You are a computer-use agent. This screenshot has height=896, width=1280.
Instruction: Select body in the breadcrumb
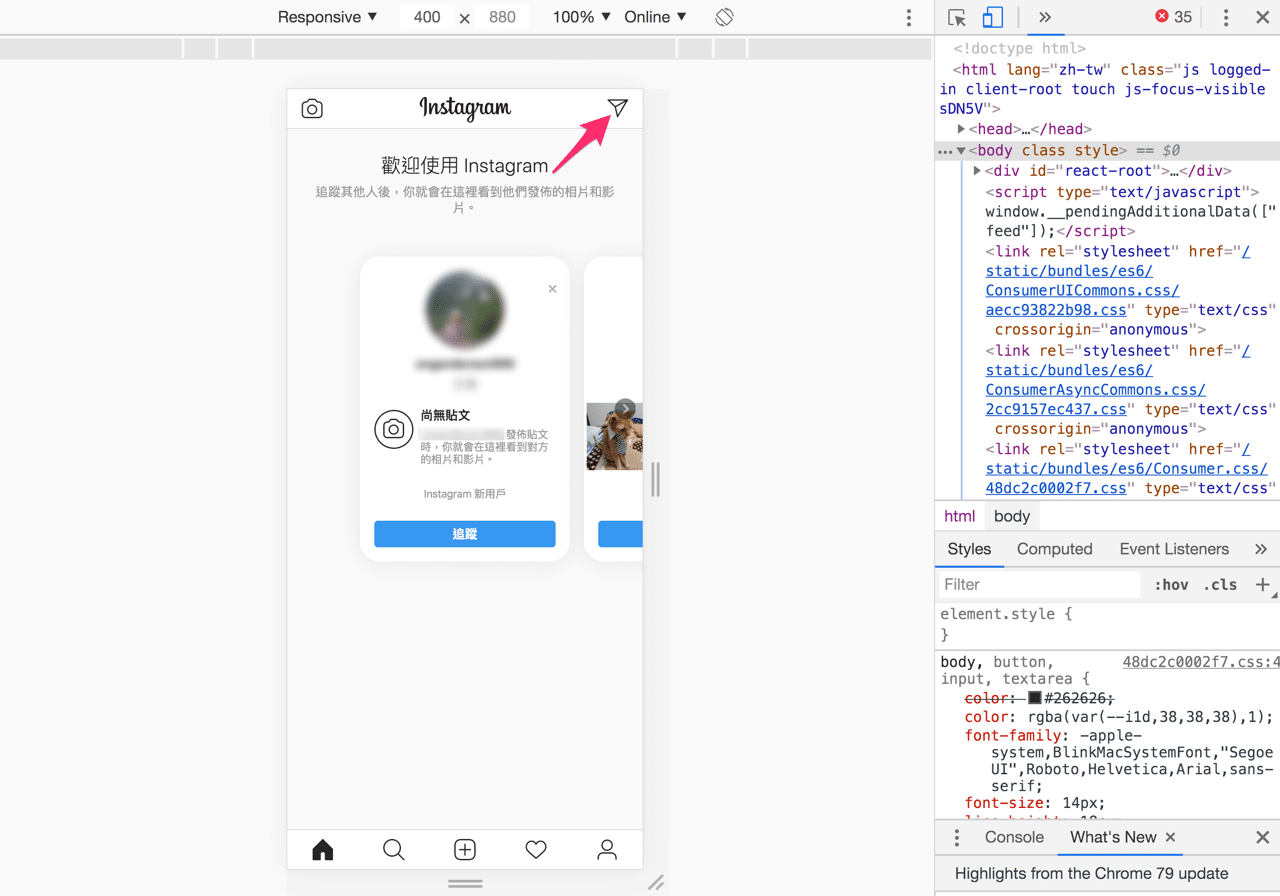click(1012, 516)
